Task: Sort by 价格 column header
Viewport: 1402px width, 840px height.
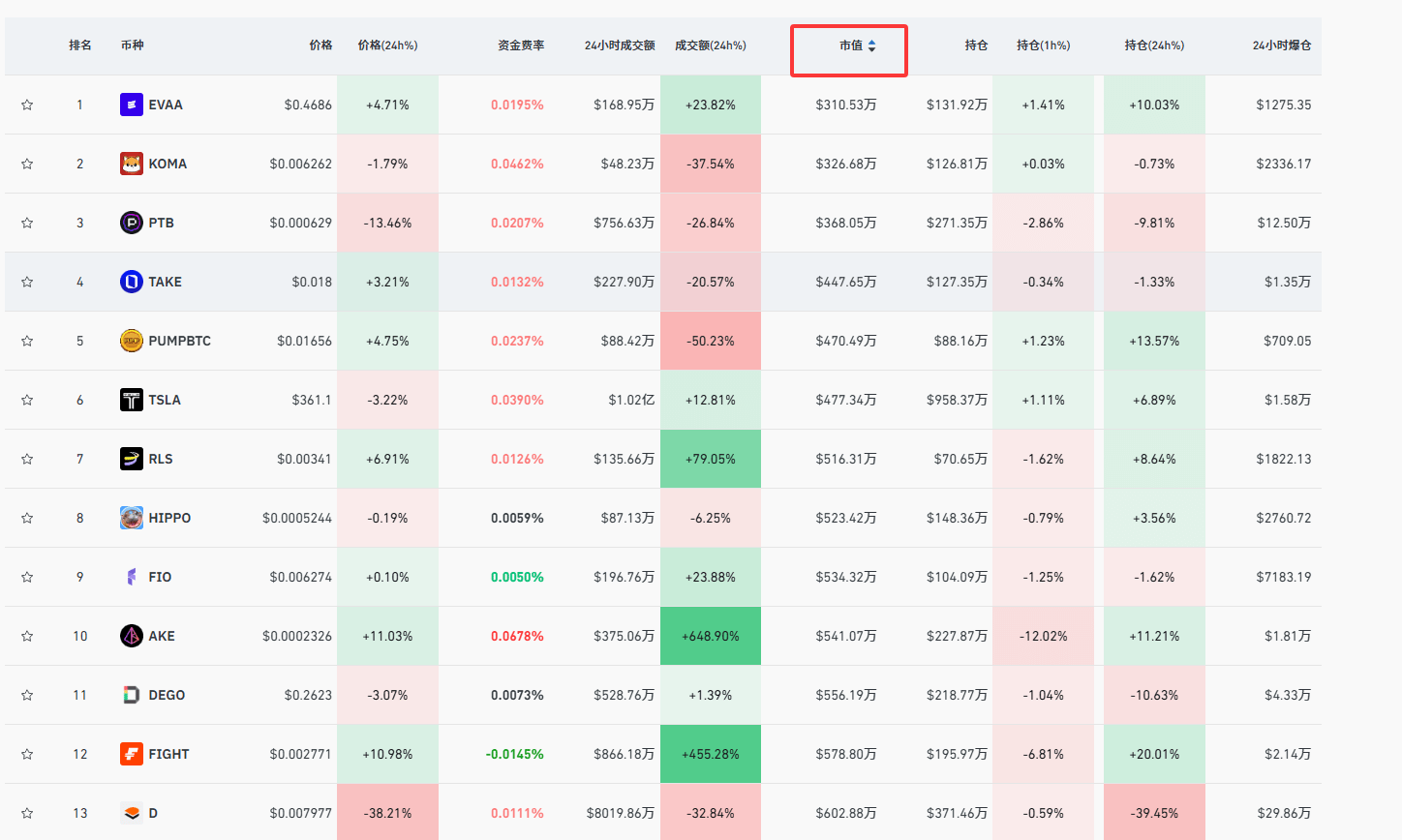Action: 320,45
